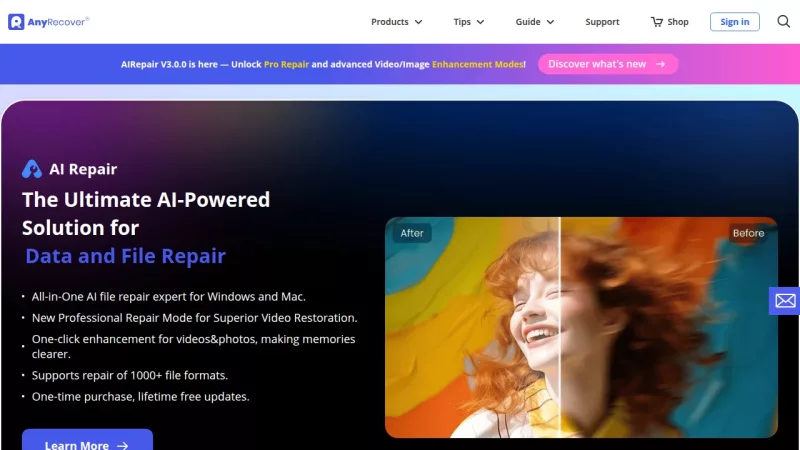Viewport: 800px width, 450px height.
Task: Click the shopping cart icon
Action: click(x=656, y=22)
